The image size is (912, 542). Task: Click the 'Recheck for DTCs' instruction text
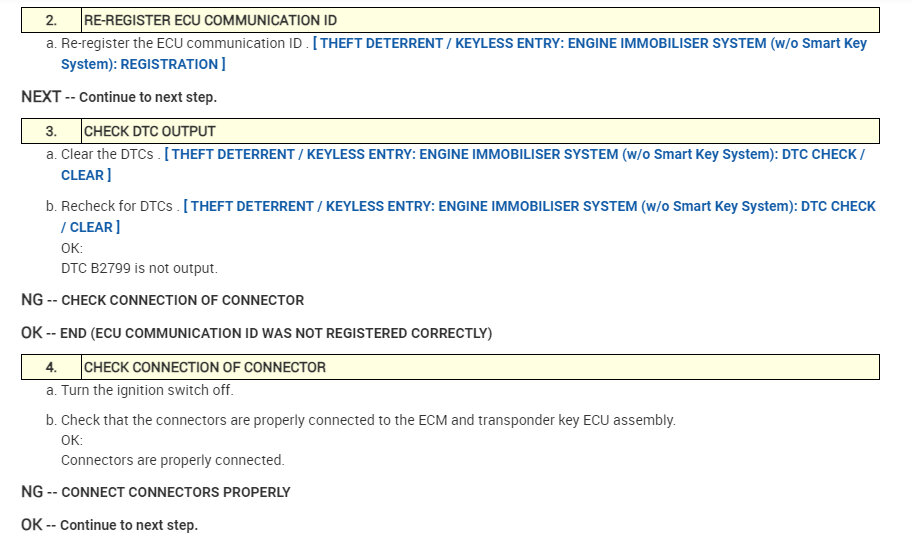(117, 206)
